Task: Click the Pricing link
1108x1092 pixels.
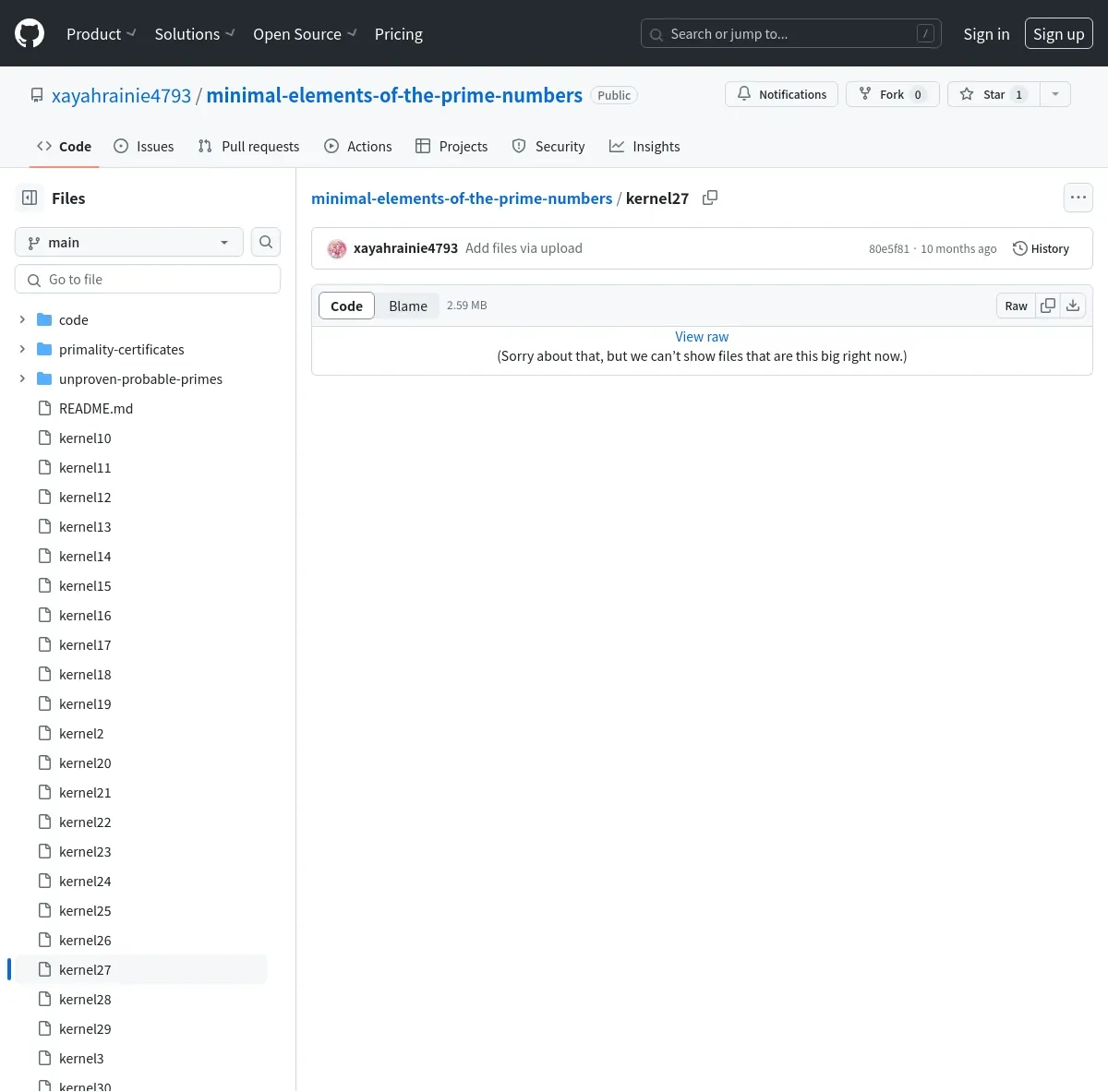Action: pyautogui.click(x=399, y=34)
